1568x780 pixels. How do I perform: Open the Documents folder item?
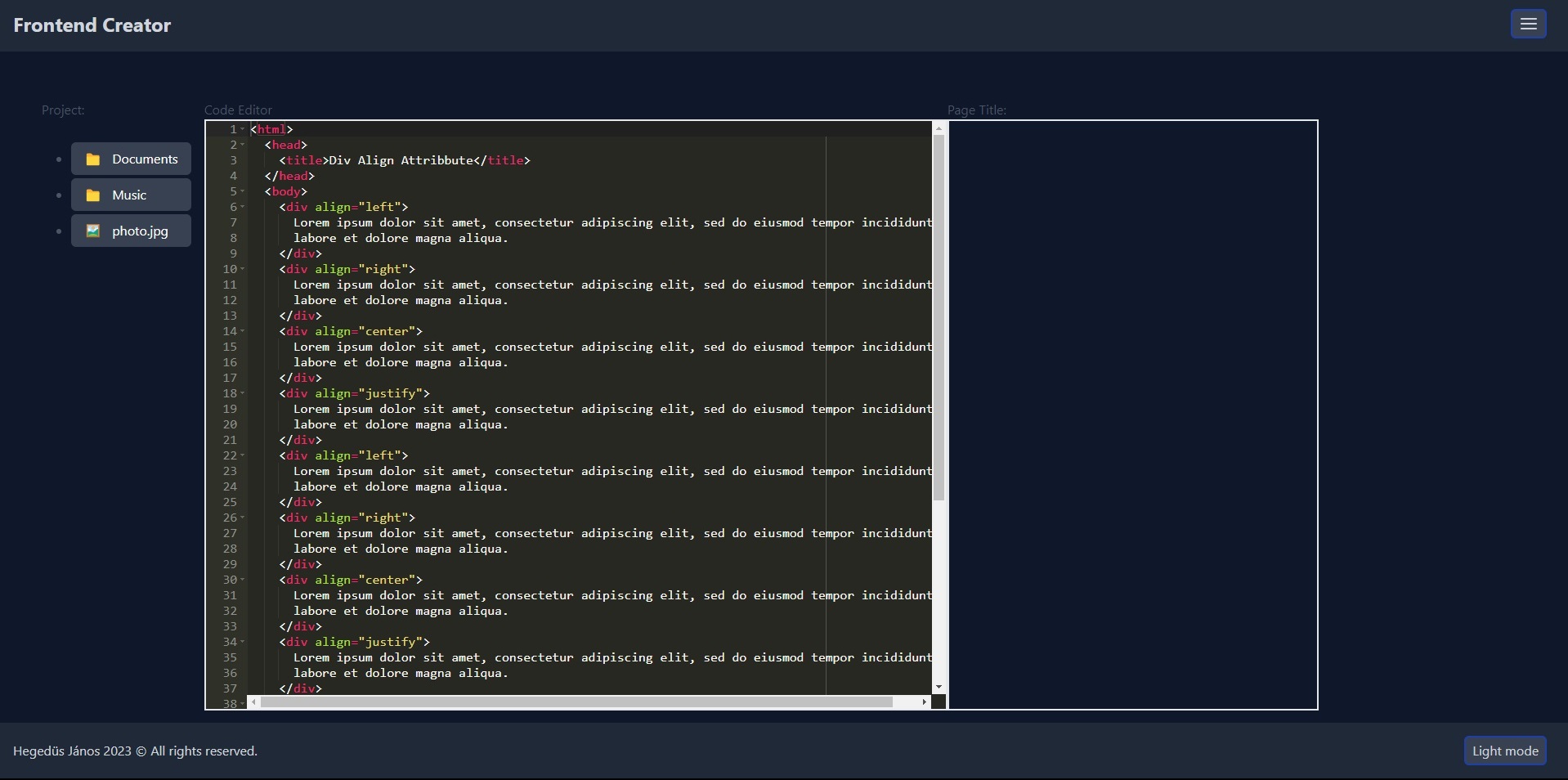coord(144,159)
